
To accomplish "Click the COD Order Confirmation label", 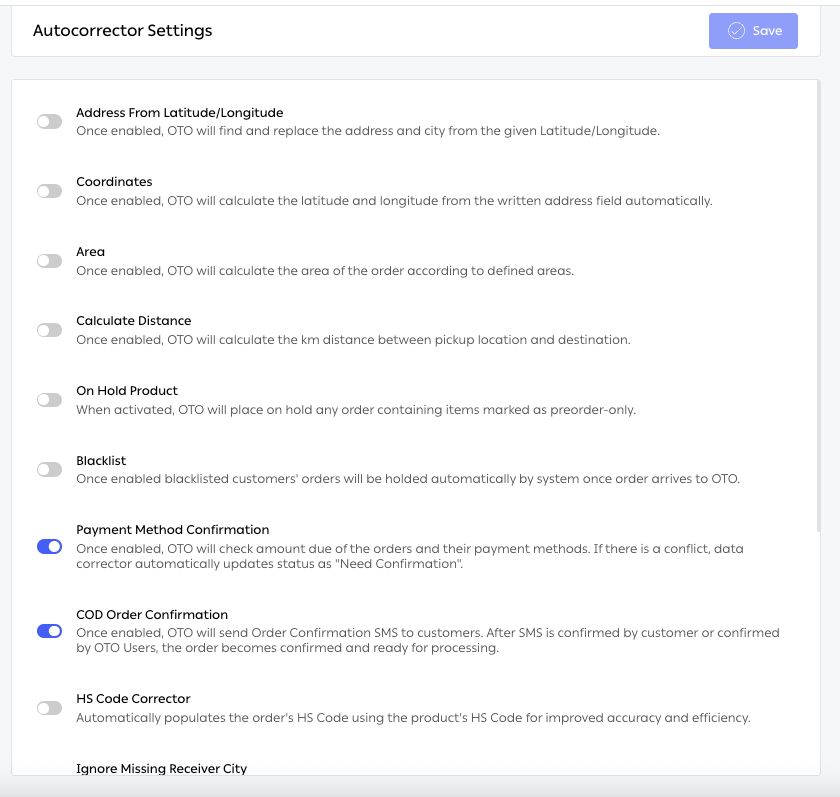I will [x=152, y=614].
